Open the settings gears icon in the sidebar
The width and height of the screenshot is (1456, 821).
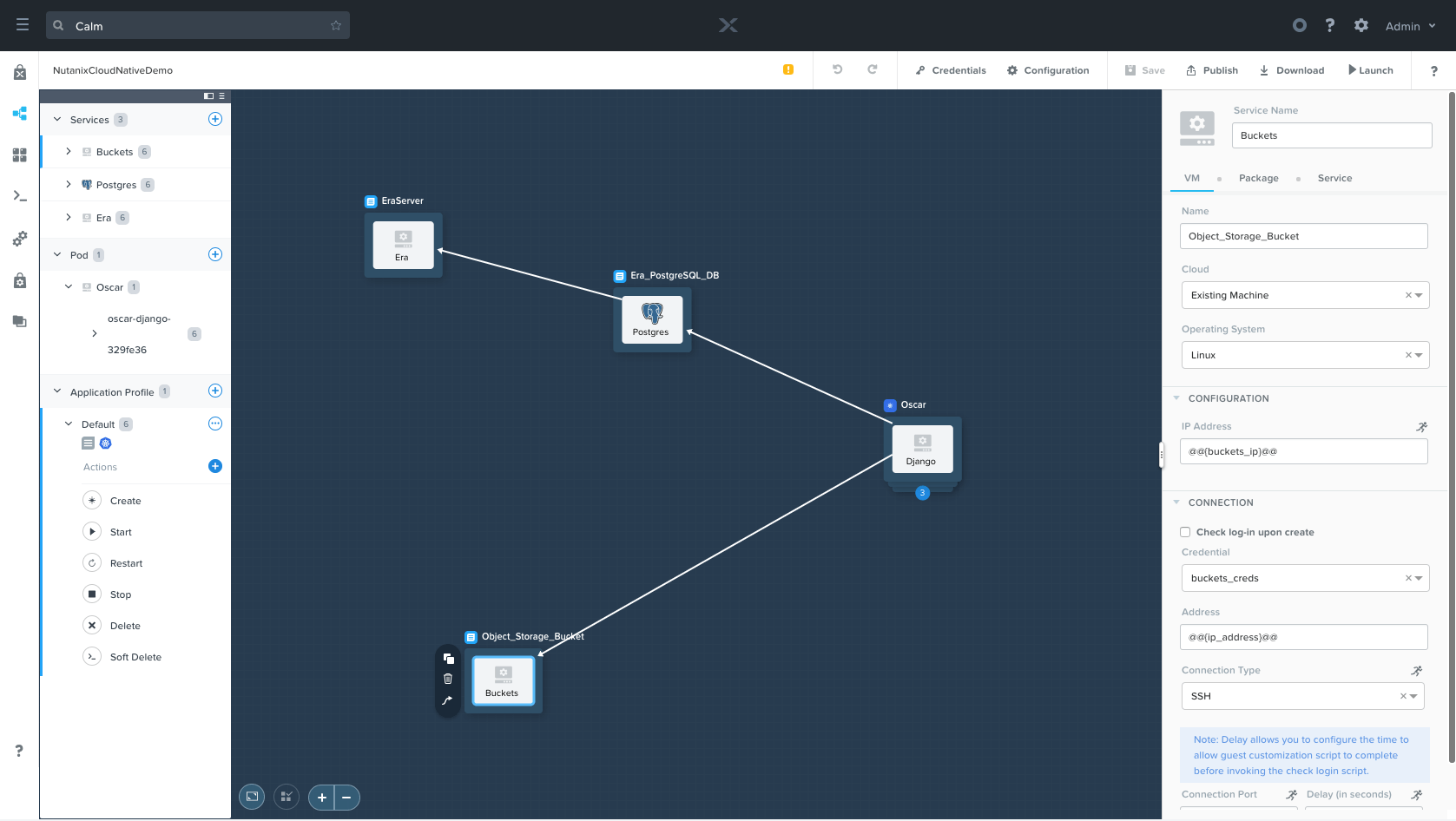[x=19, y=238]
